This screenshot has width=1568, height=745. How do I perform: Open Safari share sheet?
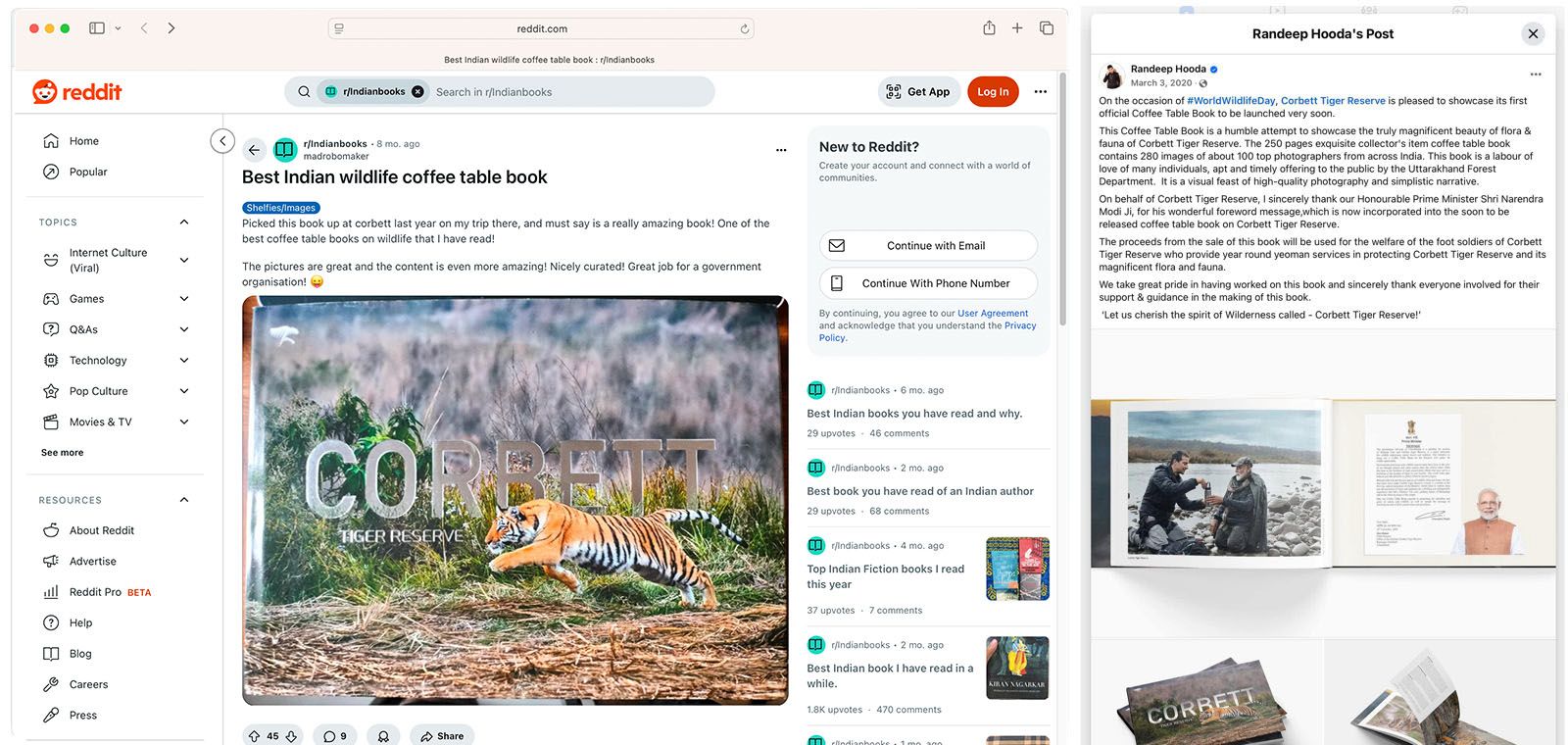click(x=990, y=27)
